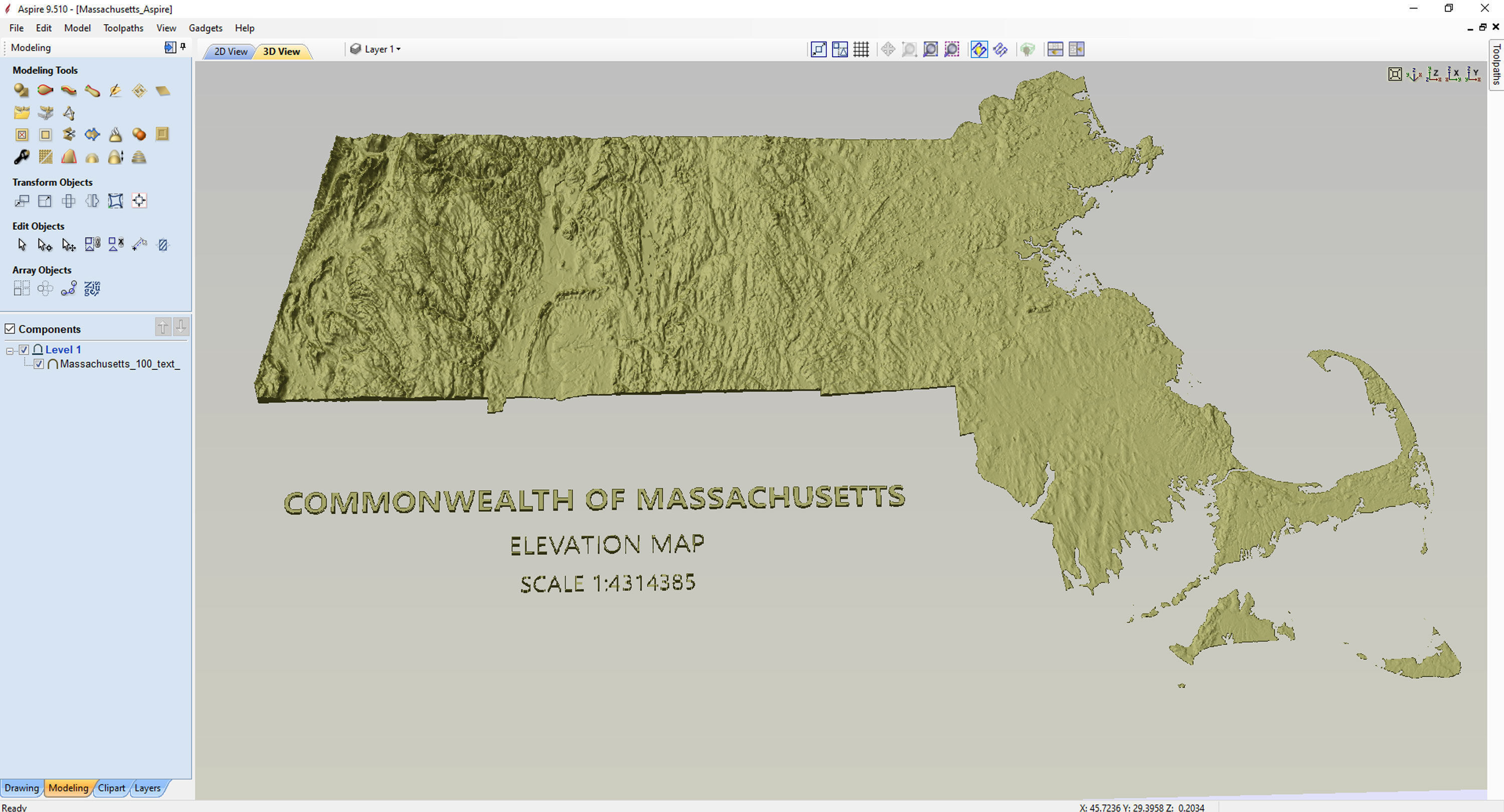Click the move component down arrow button
1504x812 pixels.
coord(181,327)
